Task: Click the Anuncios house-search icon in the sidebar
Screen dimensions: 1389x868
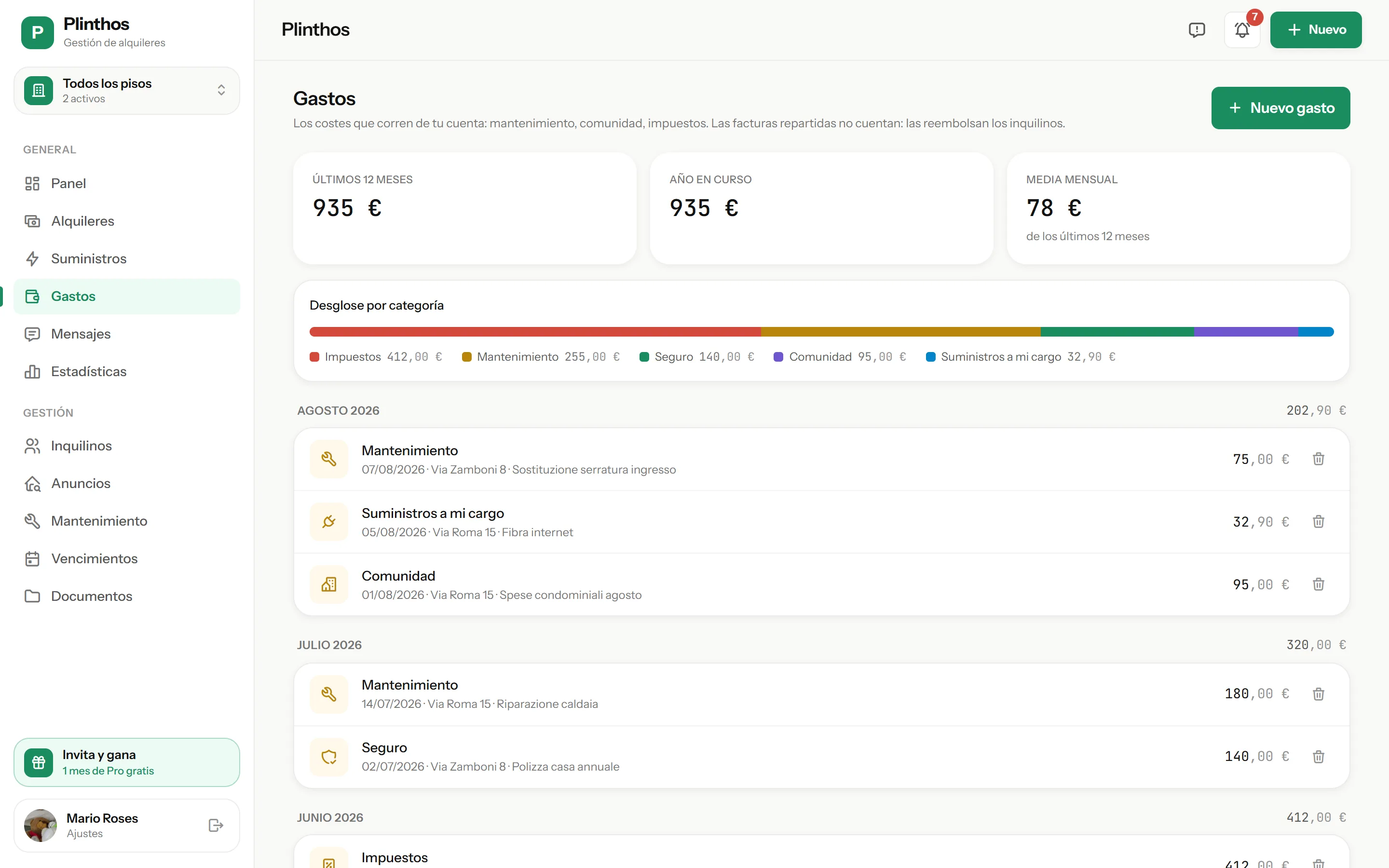Action: pyautogui.click(x=32, y=483)
